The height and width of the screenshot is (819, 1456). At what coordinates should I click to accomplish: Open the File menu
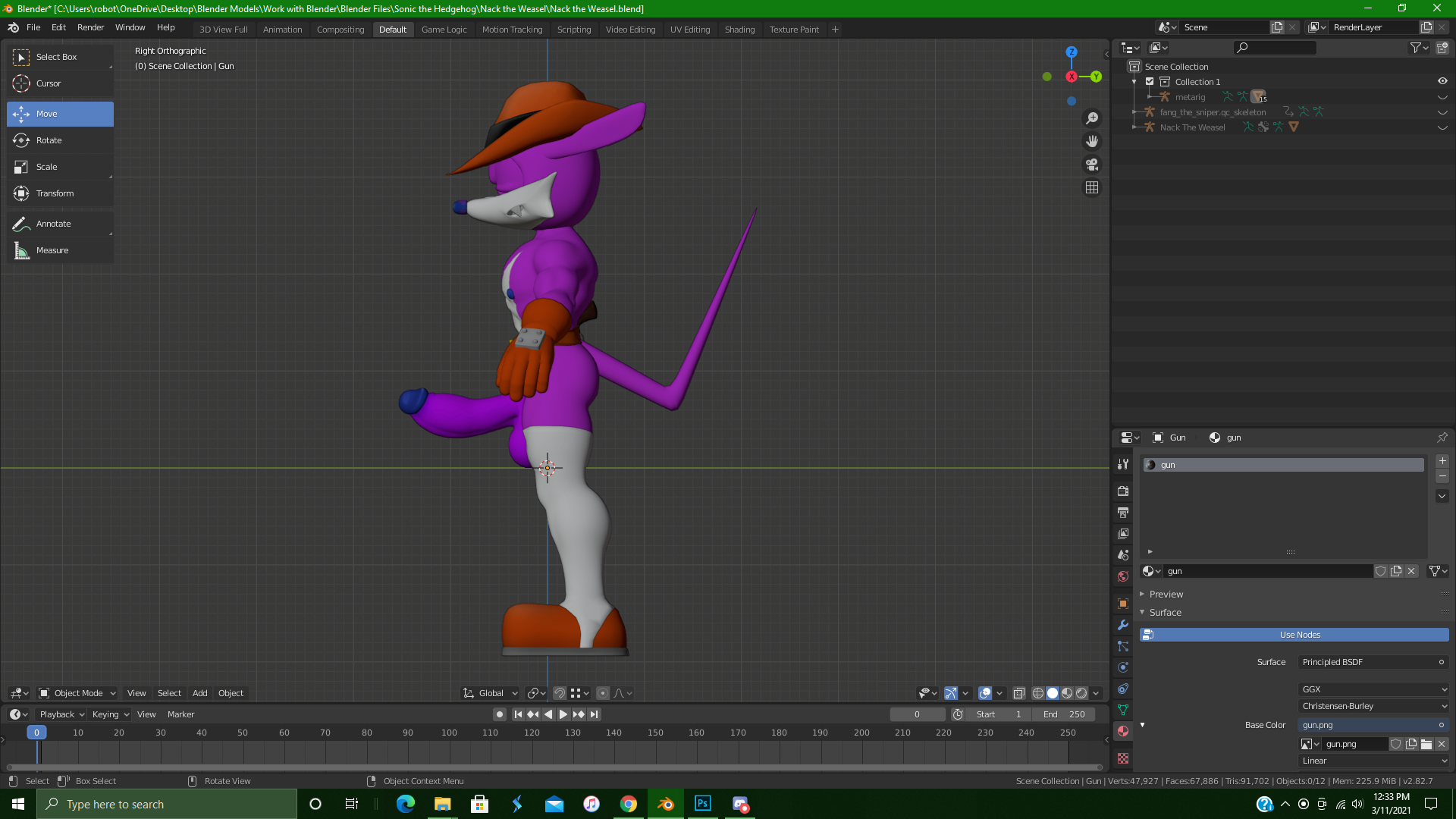tap(33, 27)
